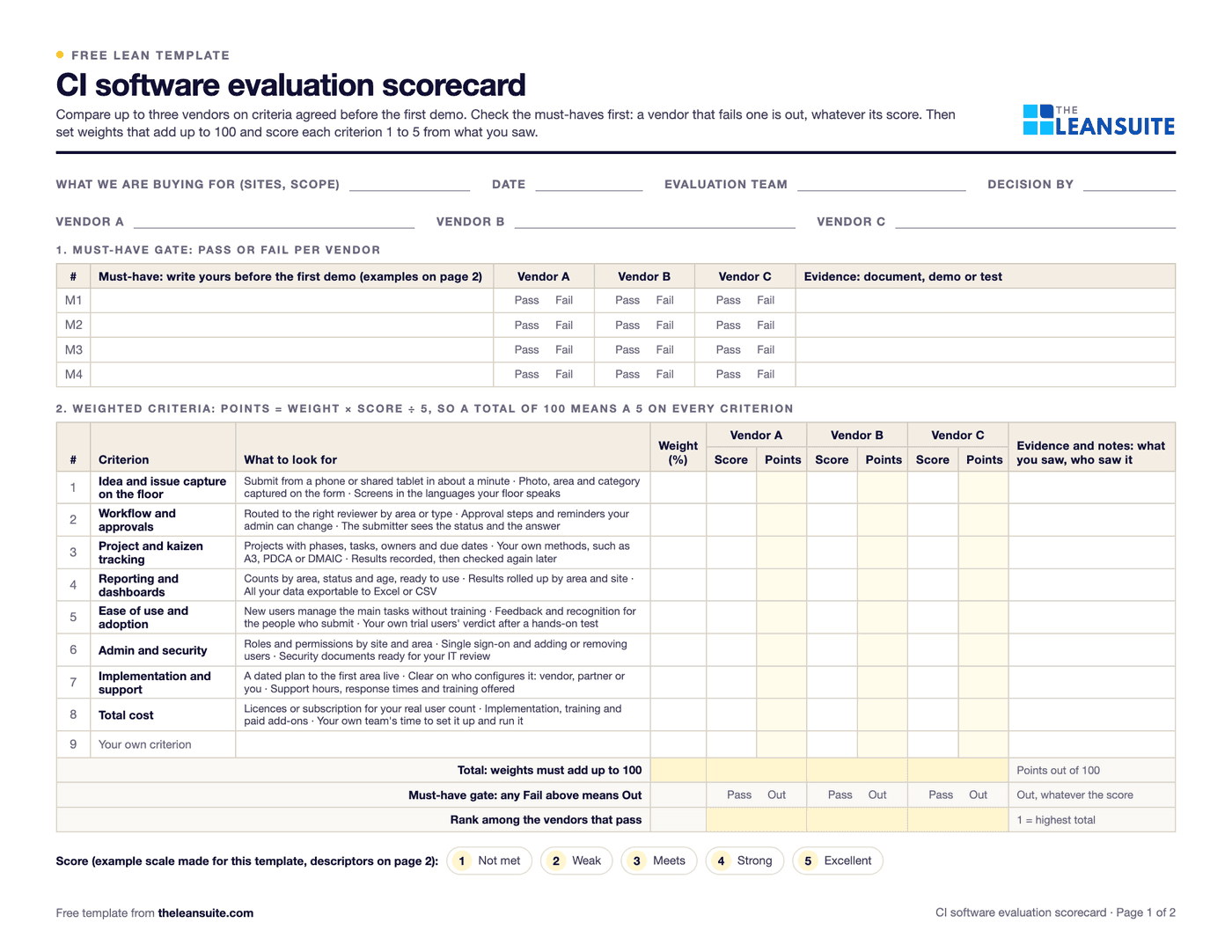The height and width of the screenshot is (952, 1232).
Task: Select Vendor C Out in the must-have gate summary row
Action: point(979,795)
